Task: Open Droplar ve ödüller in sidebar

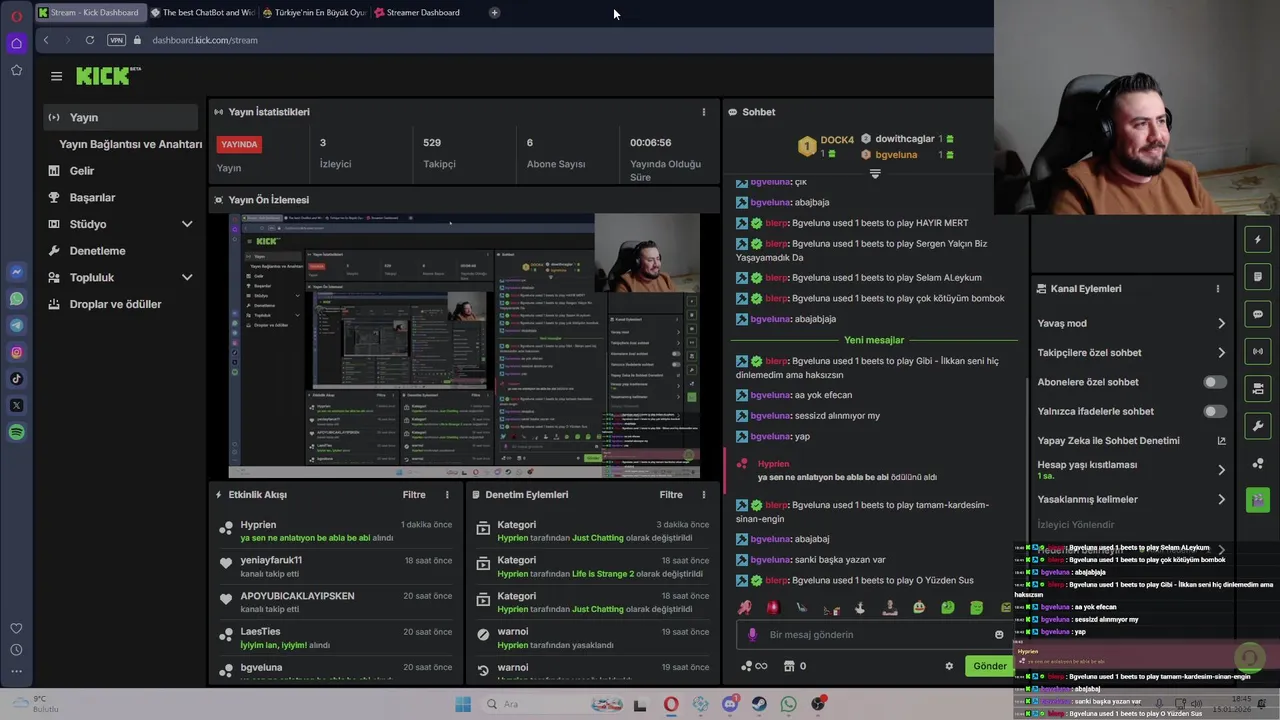Action: 115,304
